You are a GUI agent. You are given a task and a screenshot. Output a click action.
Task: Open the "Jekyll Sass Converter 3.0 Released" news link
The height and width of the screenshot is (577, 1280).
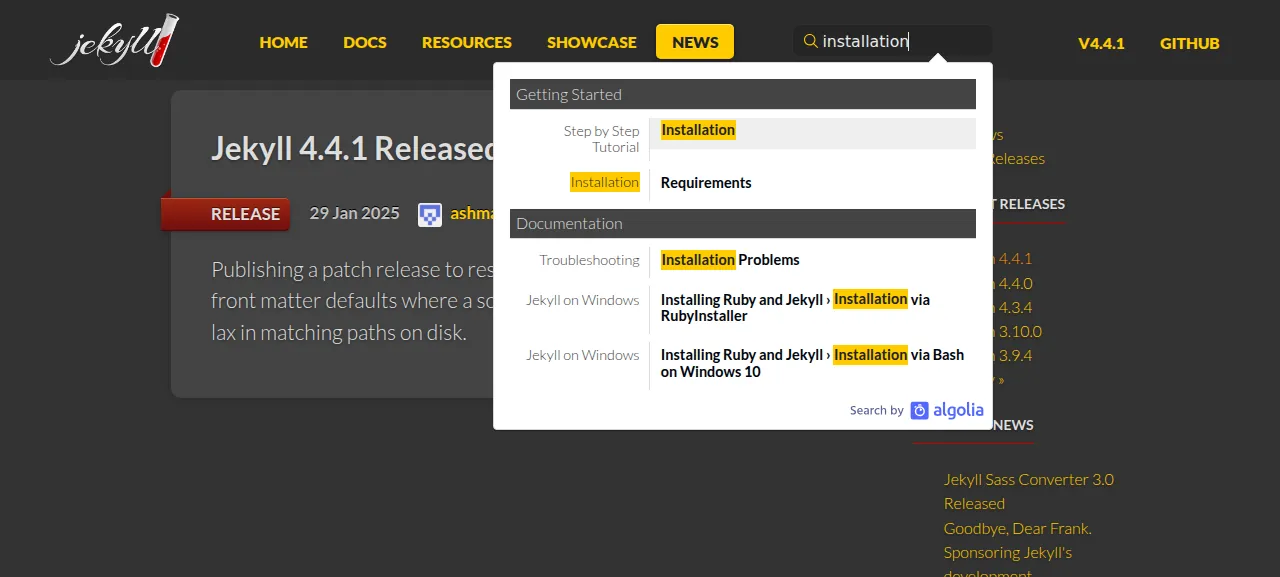click(1029, 491)
